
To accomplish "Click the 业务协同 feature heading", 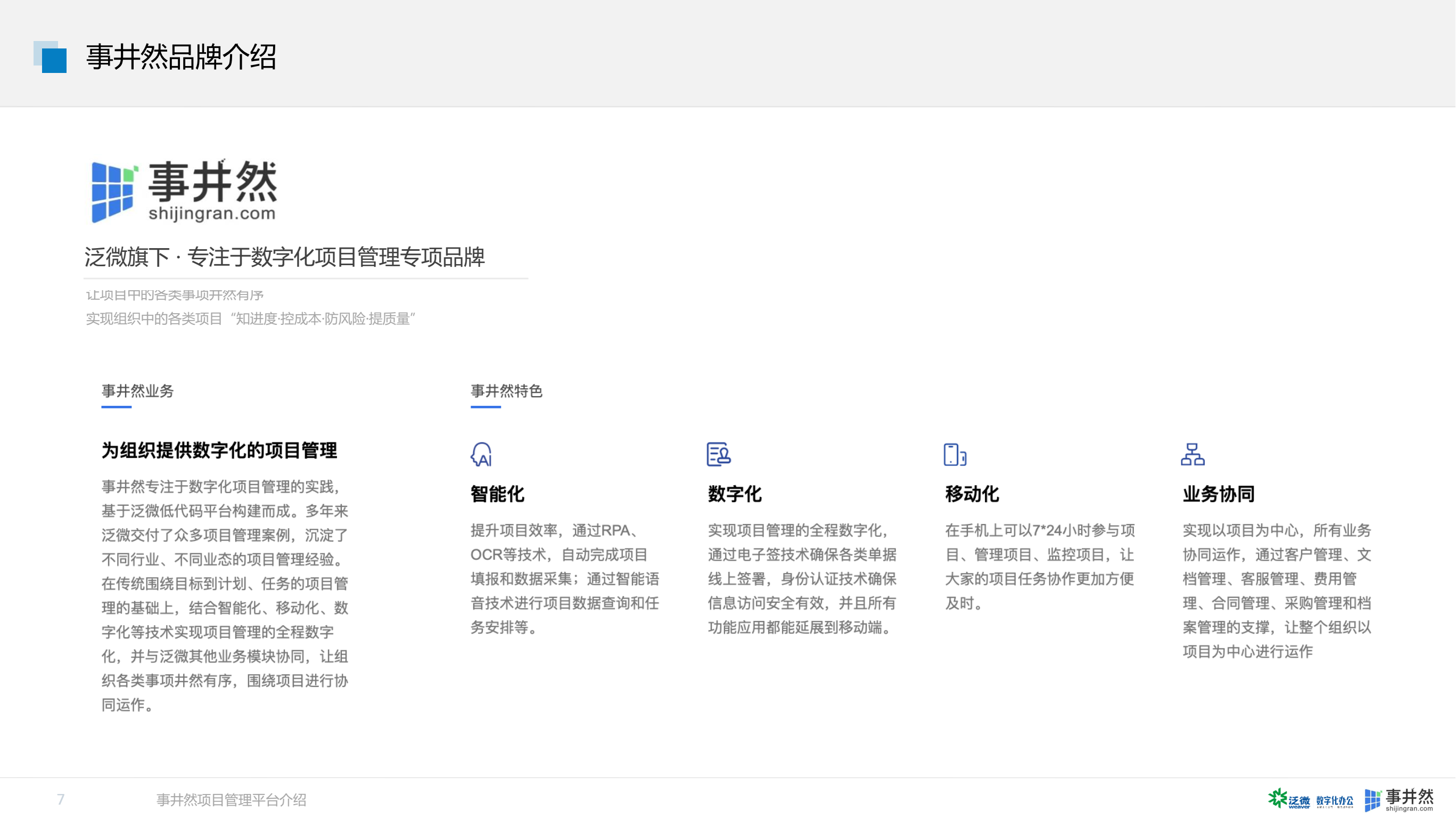I will click(1219, 494).
